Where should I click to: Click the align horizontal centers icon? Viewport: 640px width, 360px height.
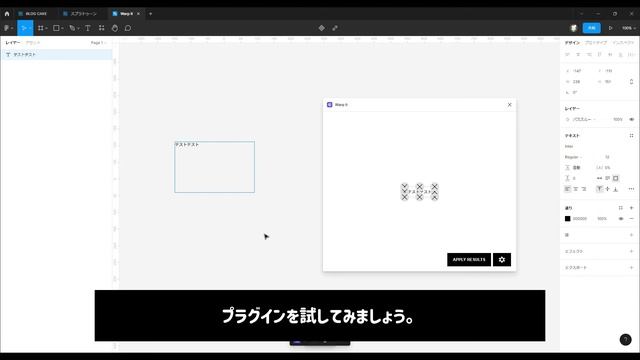point(578,54)
